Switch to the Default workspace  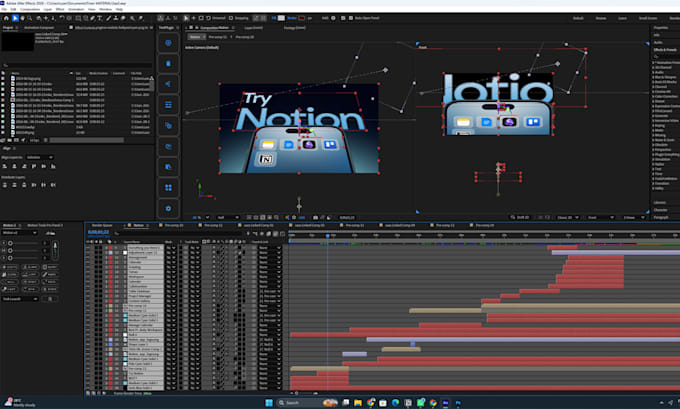tap(578, 18)
